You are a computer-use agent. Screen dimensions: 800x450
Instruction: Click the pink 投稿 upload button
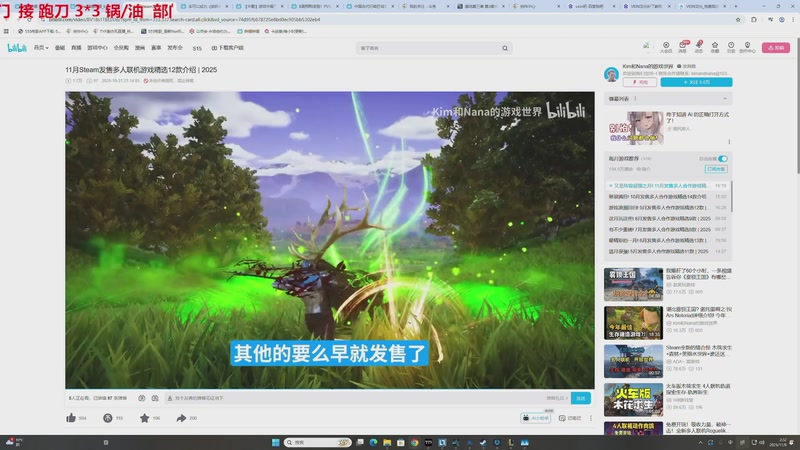776,47
